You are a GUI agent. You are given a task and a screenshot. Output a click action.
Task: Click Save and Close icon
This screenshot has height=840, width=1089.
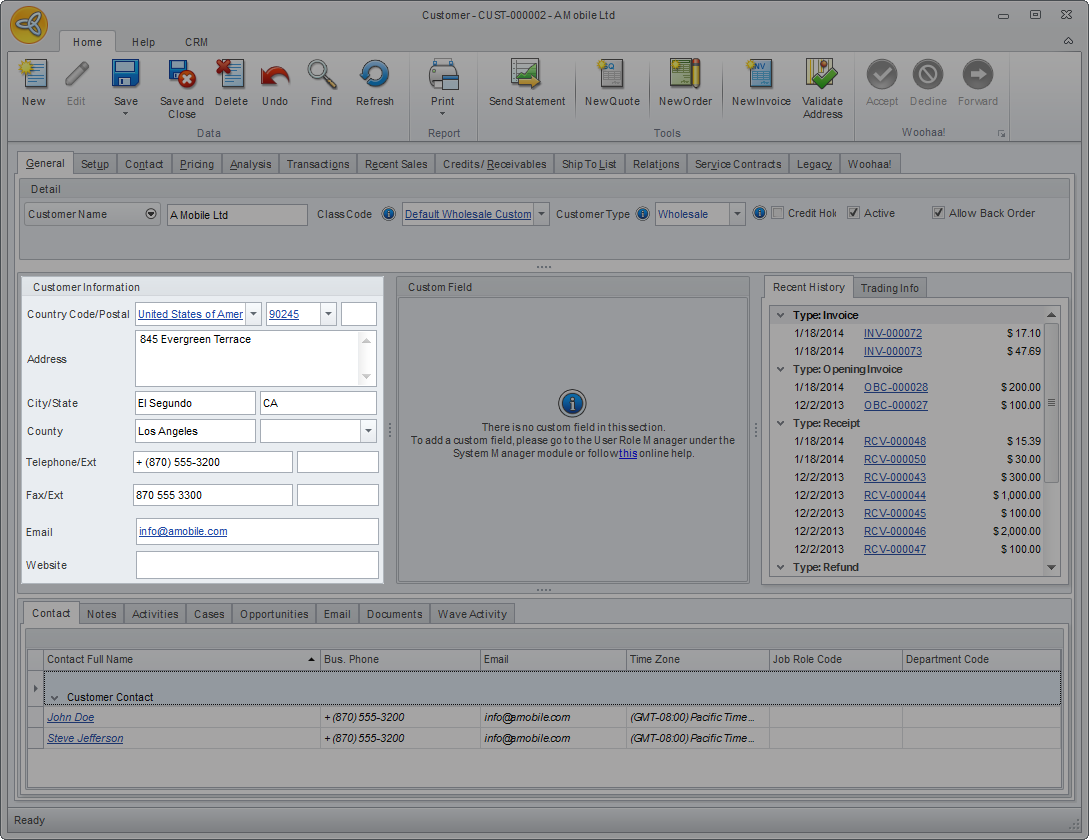click(181, 76)
